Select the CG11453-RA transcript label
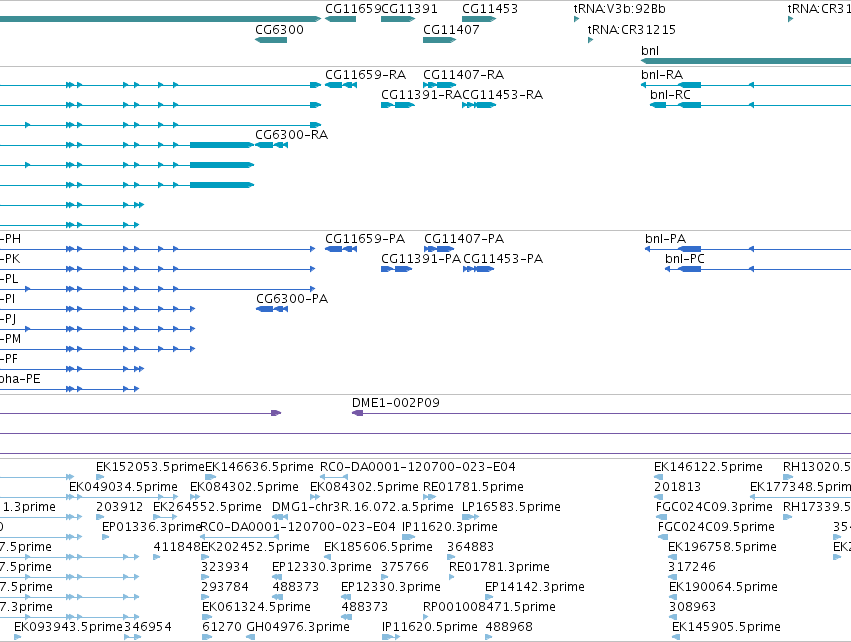 click(x=503, y=94)
